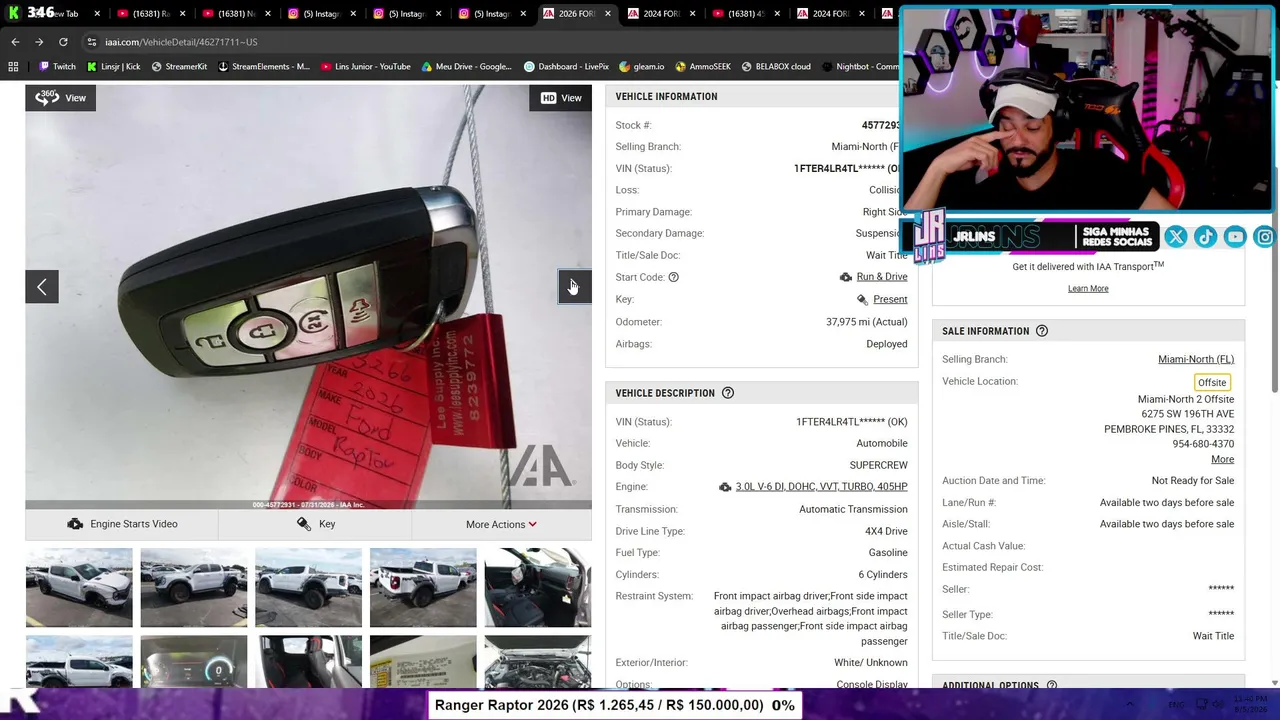
Task: Open Learn More about IAA Transport
Action: coord(1088,289)
